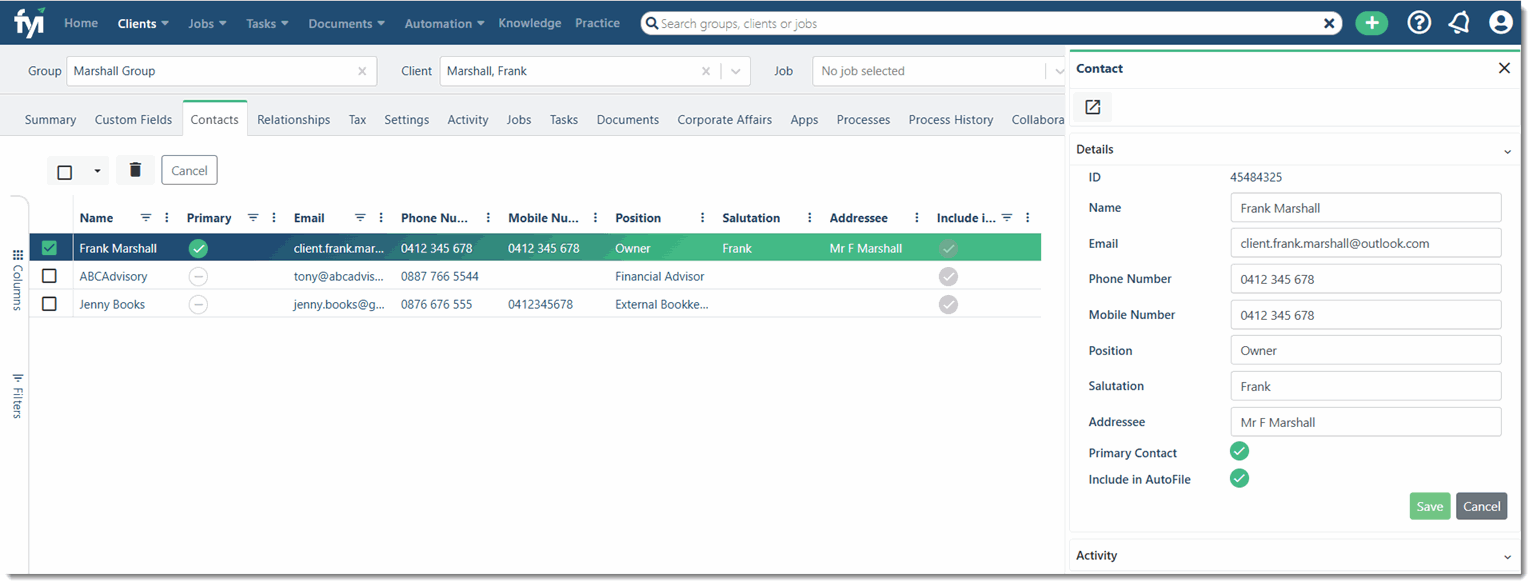Open the ABCAdvisory contact link
This screenshot has width=1533, height=586.
(113, 276)
